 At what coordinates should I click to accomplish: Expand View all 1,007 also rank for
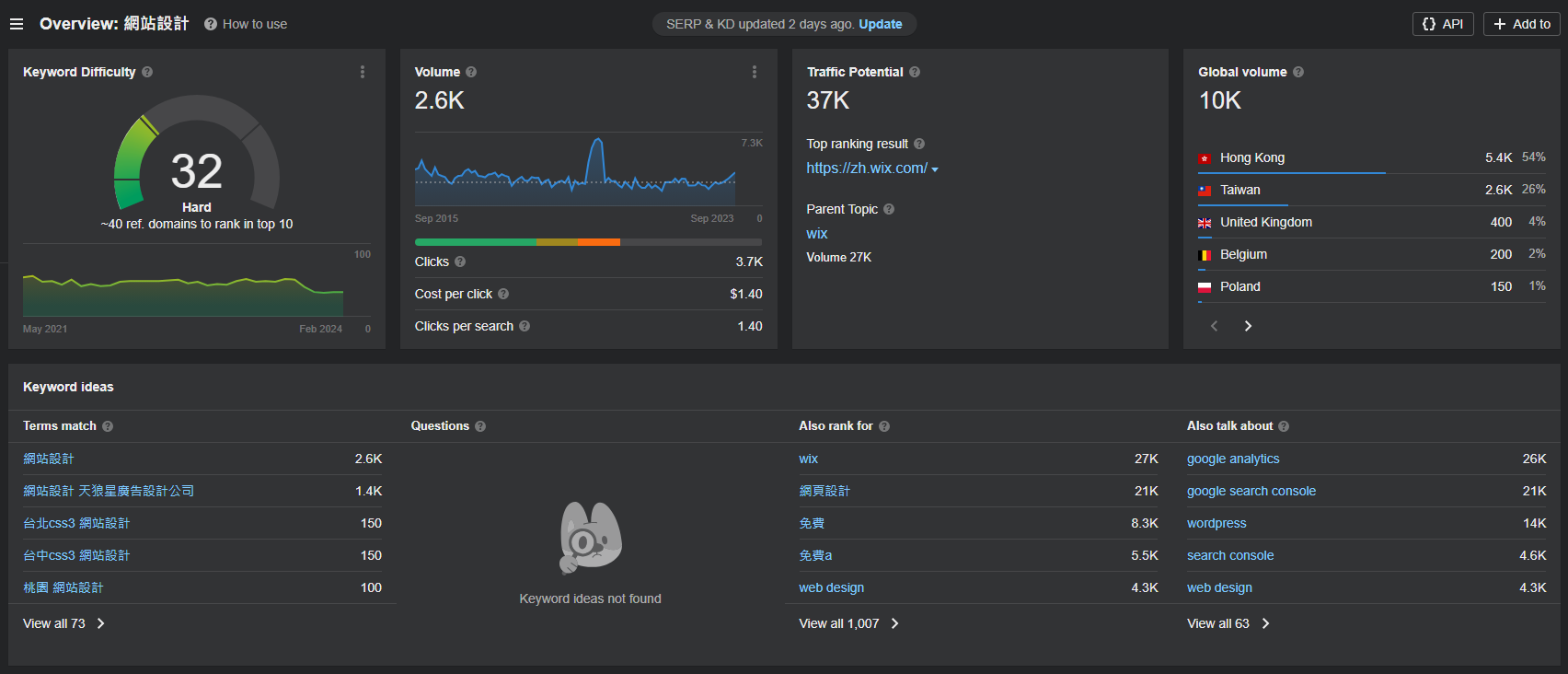tap(848, 623)
